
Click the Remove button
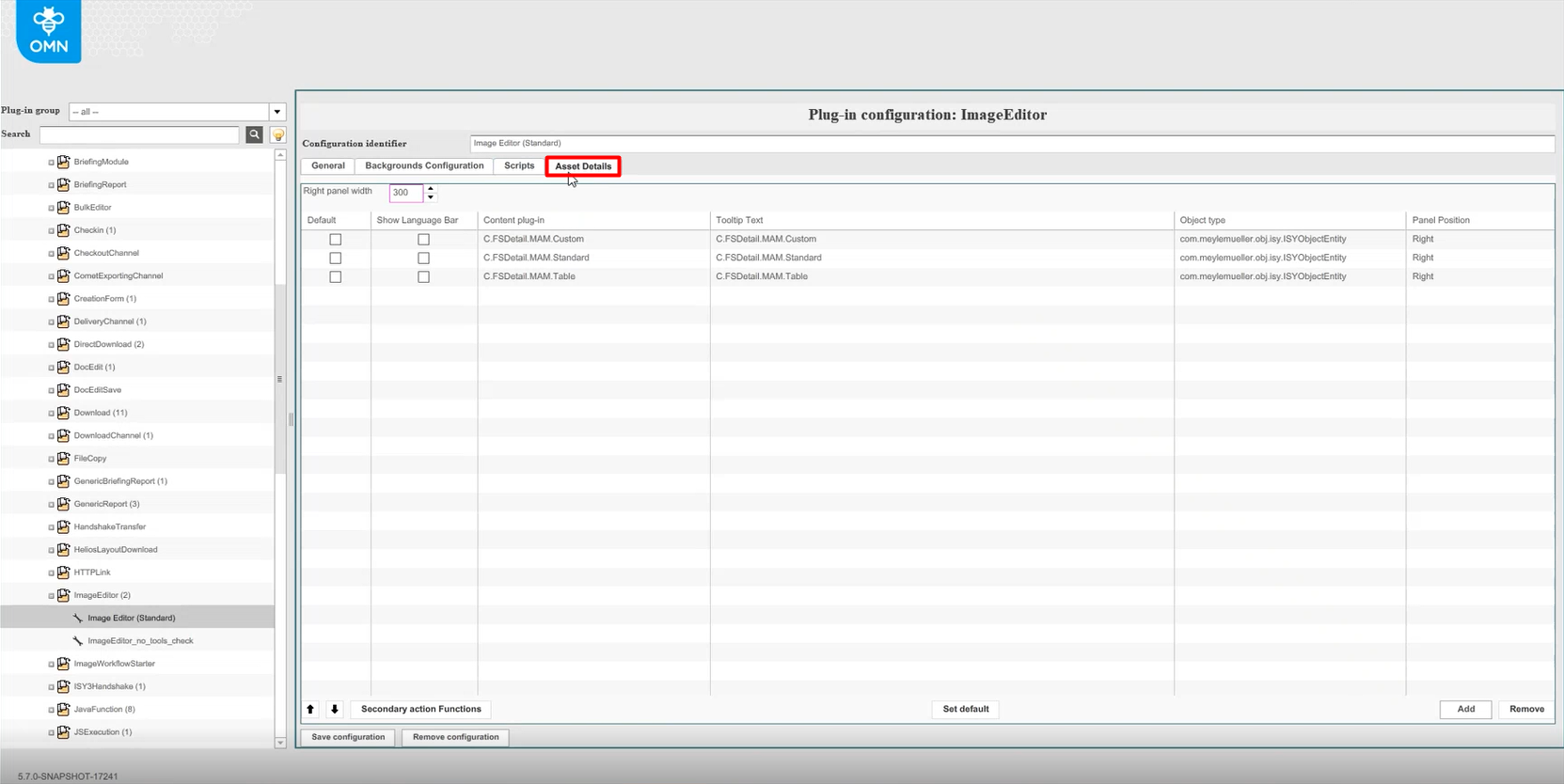[x=1526, y=709]
